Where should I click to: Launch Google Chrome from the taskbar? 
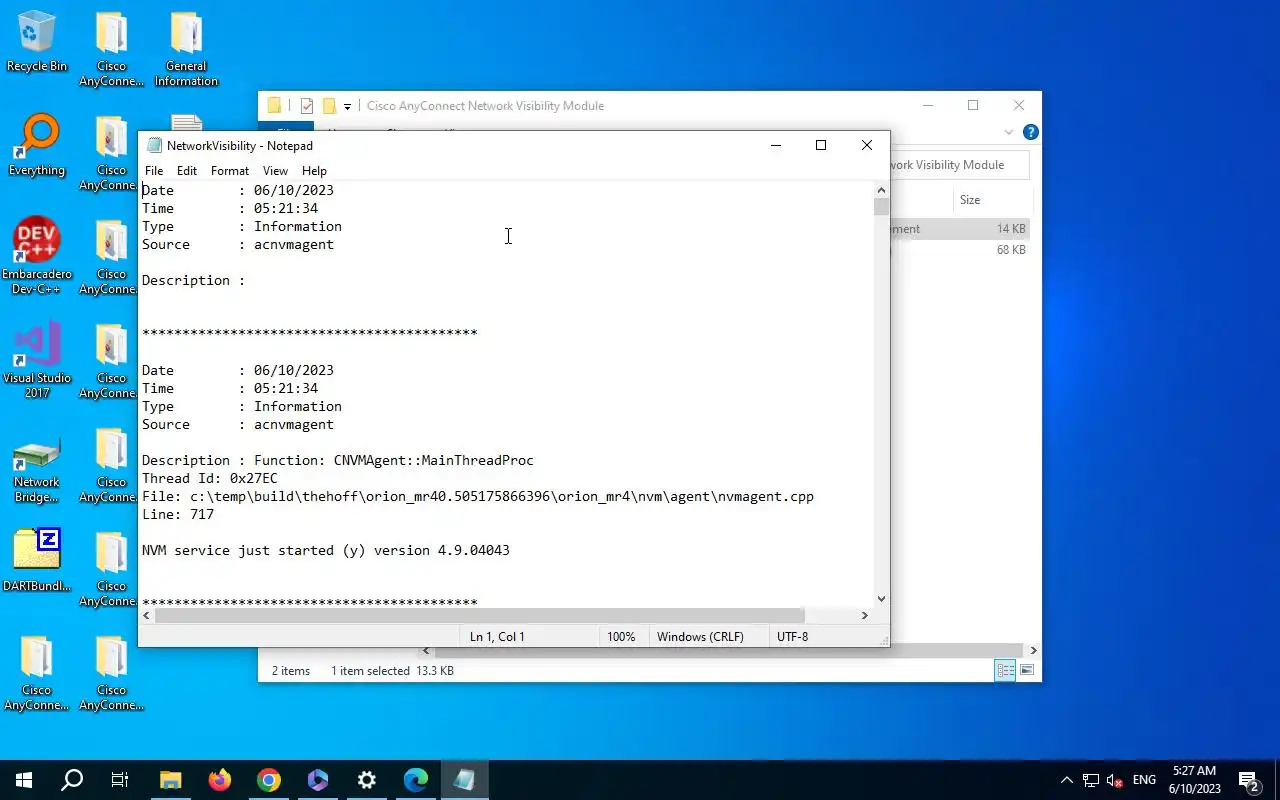tap(269, 780)
